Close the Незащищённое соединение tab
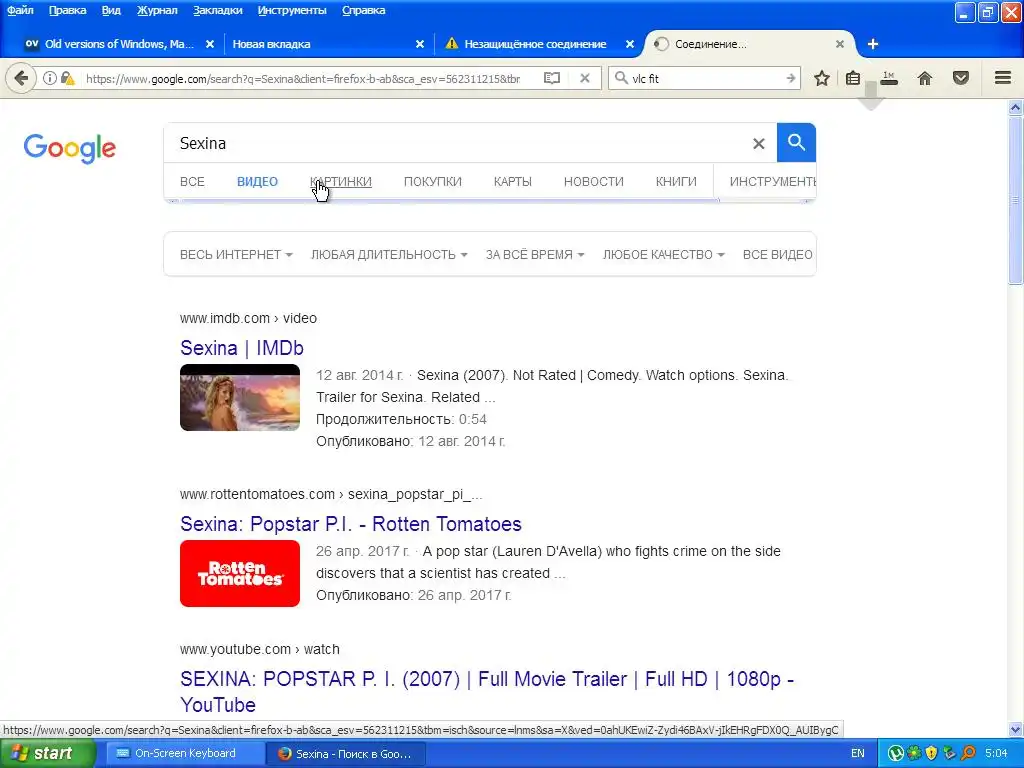The width and height of the screenshot is (1024, 768). click(x=630, y=44)
